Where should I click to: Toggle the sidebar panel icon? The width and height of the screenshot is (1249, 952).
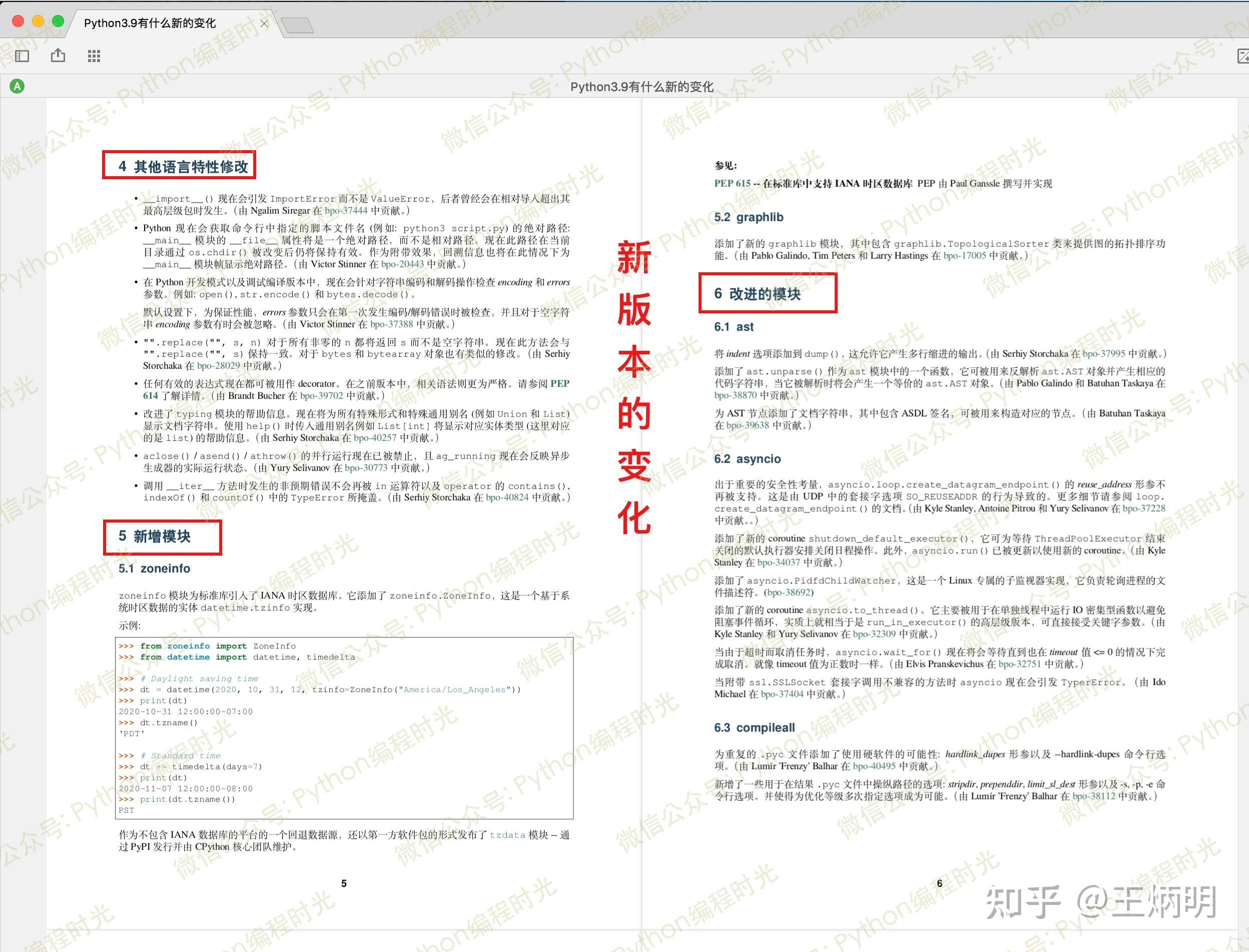point(21,56)
